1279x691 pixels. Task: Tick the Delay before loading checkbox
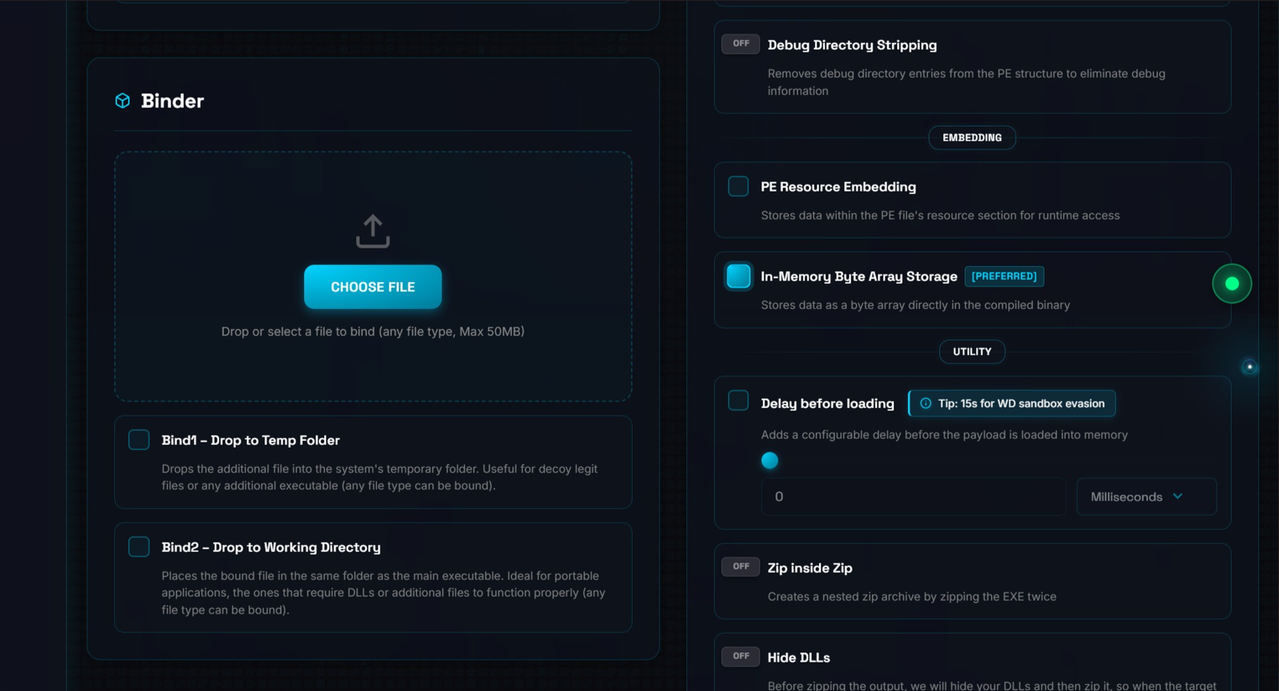738,401
